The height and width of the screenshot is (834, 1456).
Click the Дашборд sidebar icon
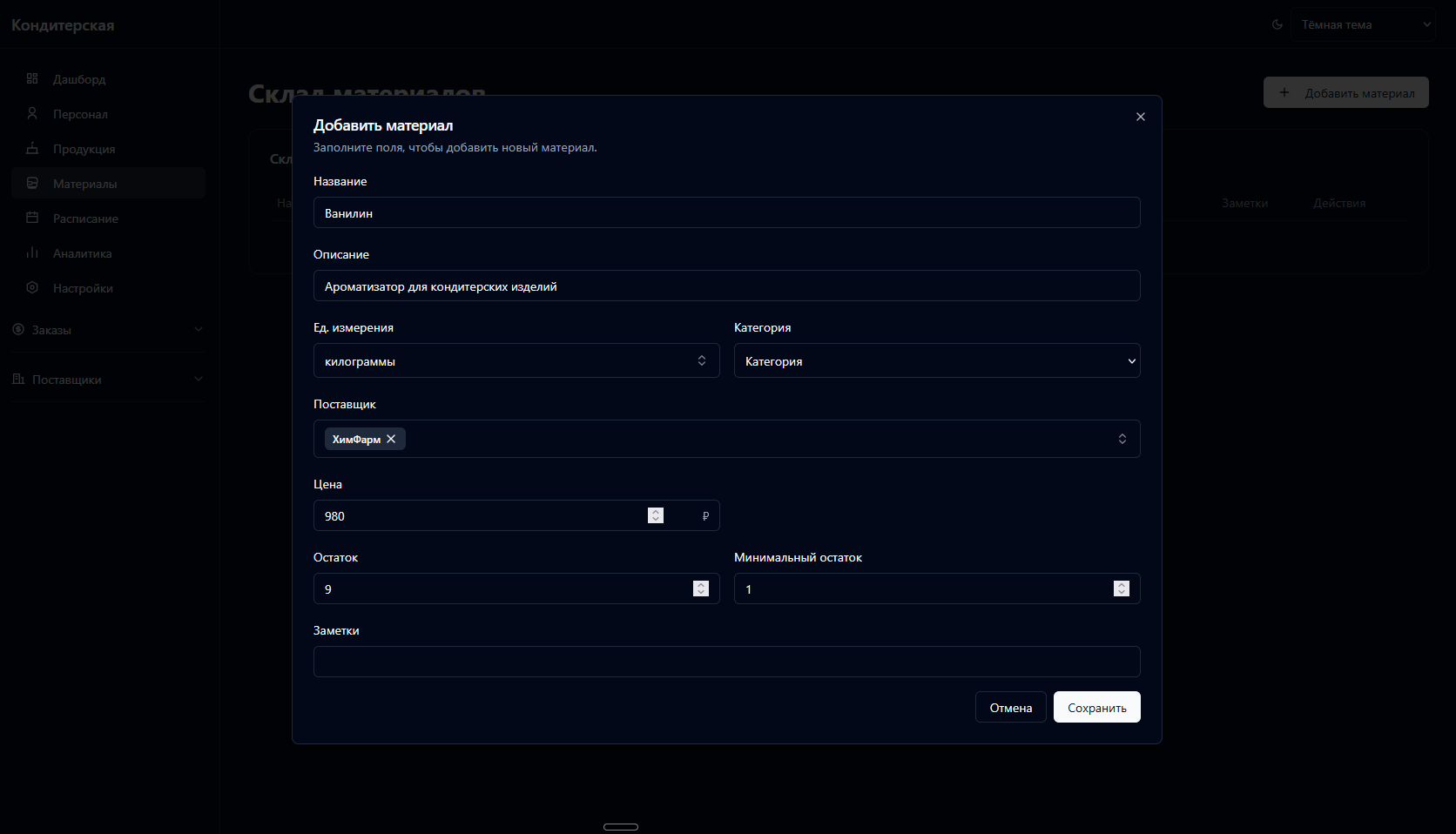(32, 78)
